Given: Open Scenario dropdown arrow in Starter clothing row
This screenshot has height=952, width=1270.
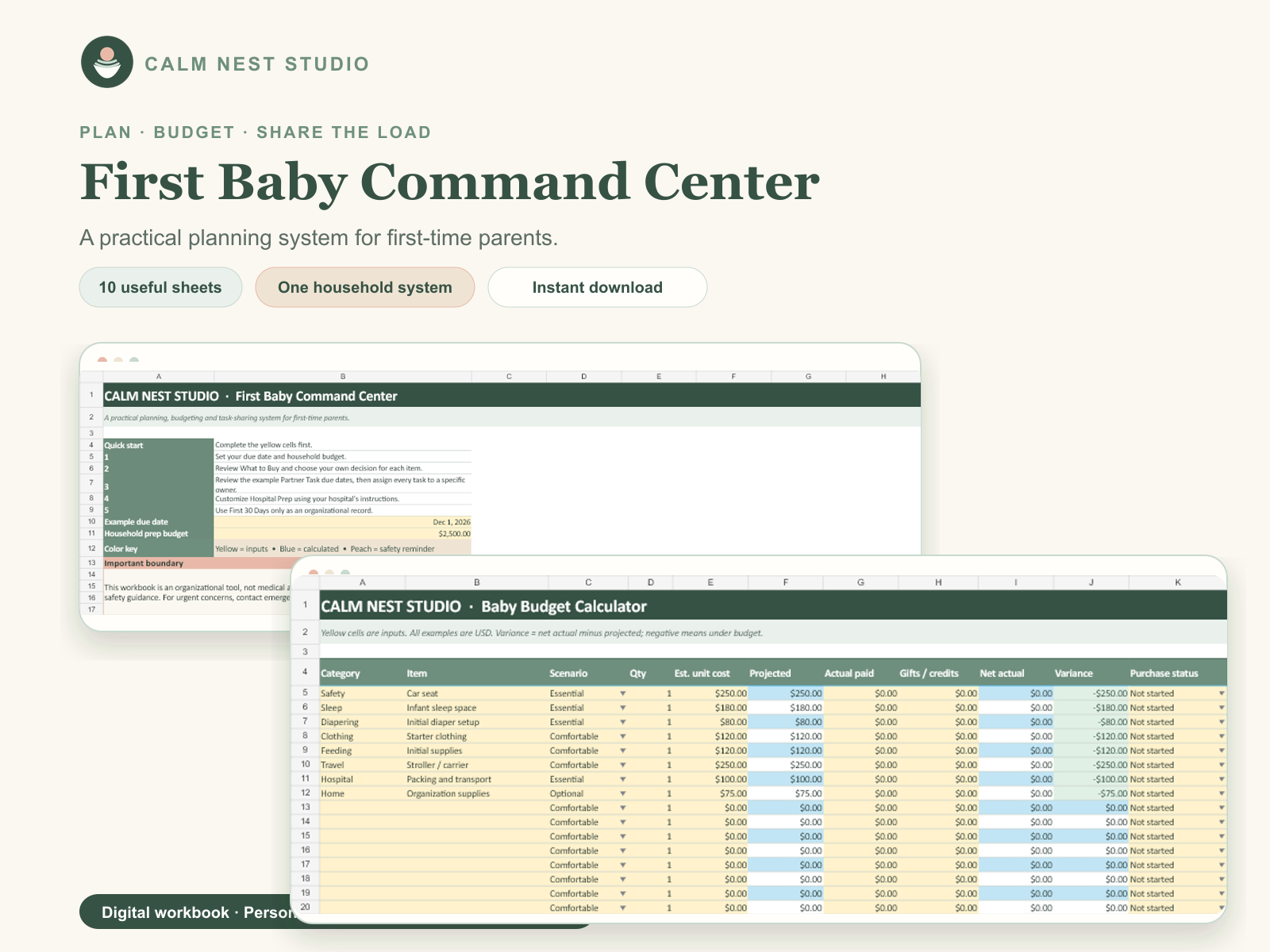Looking at the screenshot, I should pos(623,736).
